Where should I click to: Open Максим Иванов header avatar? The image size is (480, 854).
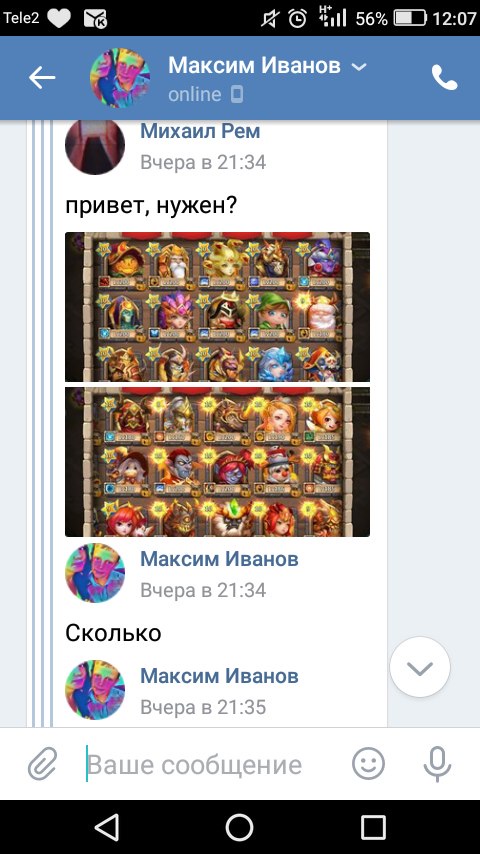[x=120, y=78]
